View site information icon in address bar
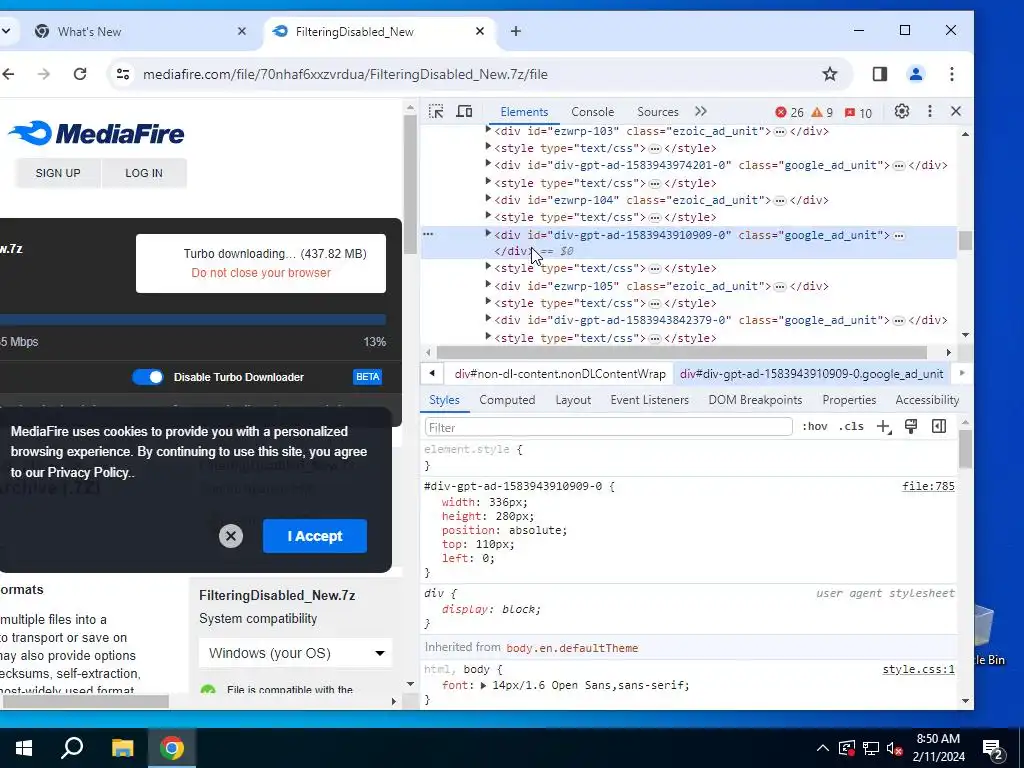The height and width of the screenshot is (768, 1024). 123,74
